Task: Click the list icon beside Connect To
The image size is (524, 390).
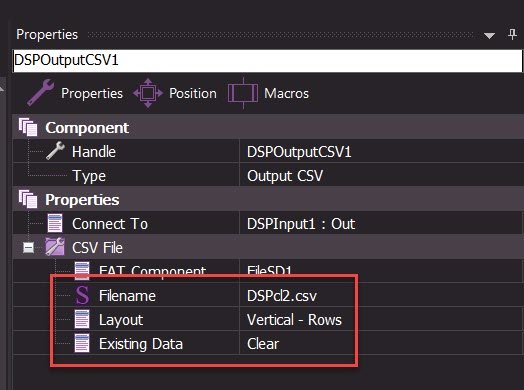Action: [55, 223]
